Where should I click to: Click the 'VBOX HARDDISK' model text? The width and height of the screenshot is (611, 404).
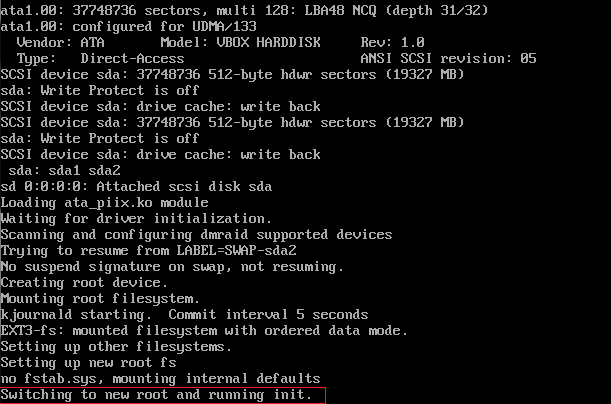click(x=268, y=42)
